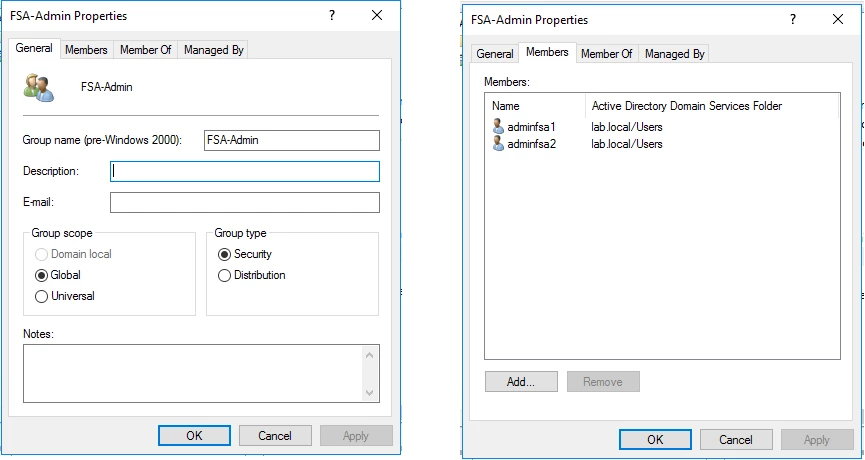Click lab.local/Users folder for adminfsa1
The image size is (865, 460).
[627, 127]
